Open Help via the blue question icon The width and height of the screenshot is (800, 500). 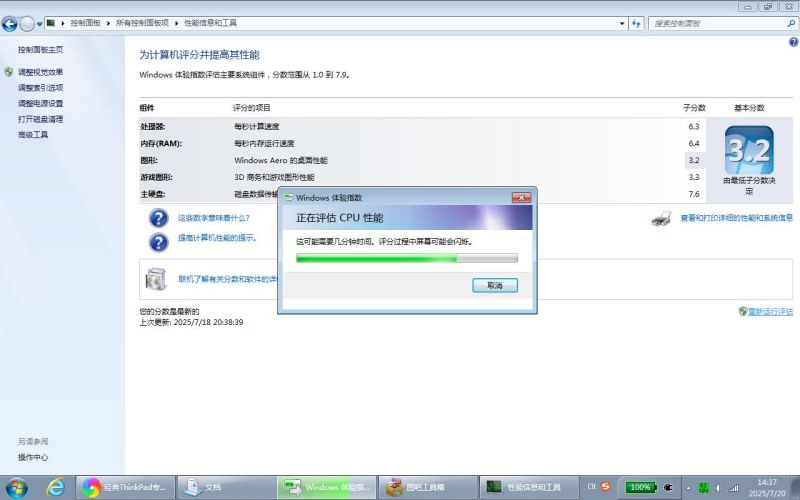coord(793,42)
